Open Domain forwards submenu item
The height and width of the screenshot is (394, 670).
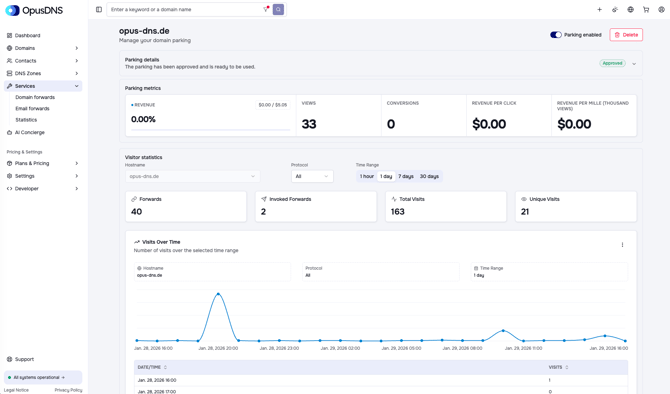pyautogui.click(x=35, y=97)
